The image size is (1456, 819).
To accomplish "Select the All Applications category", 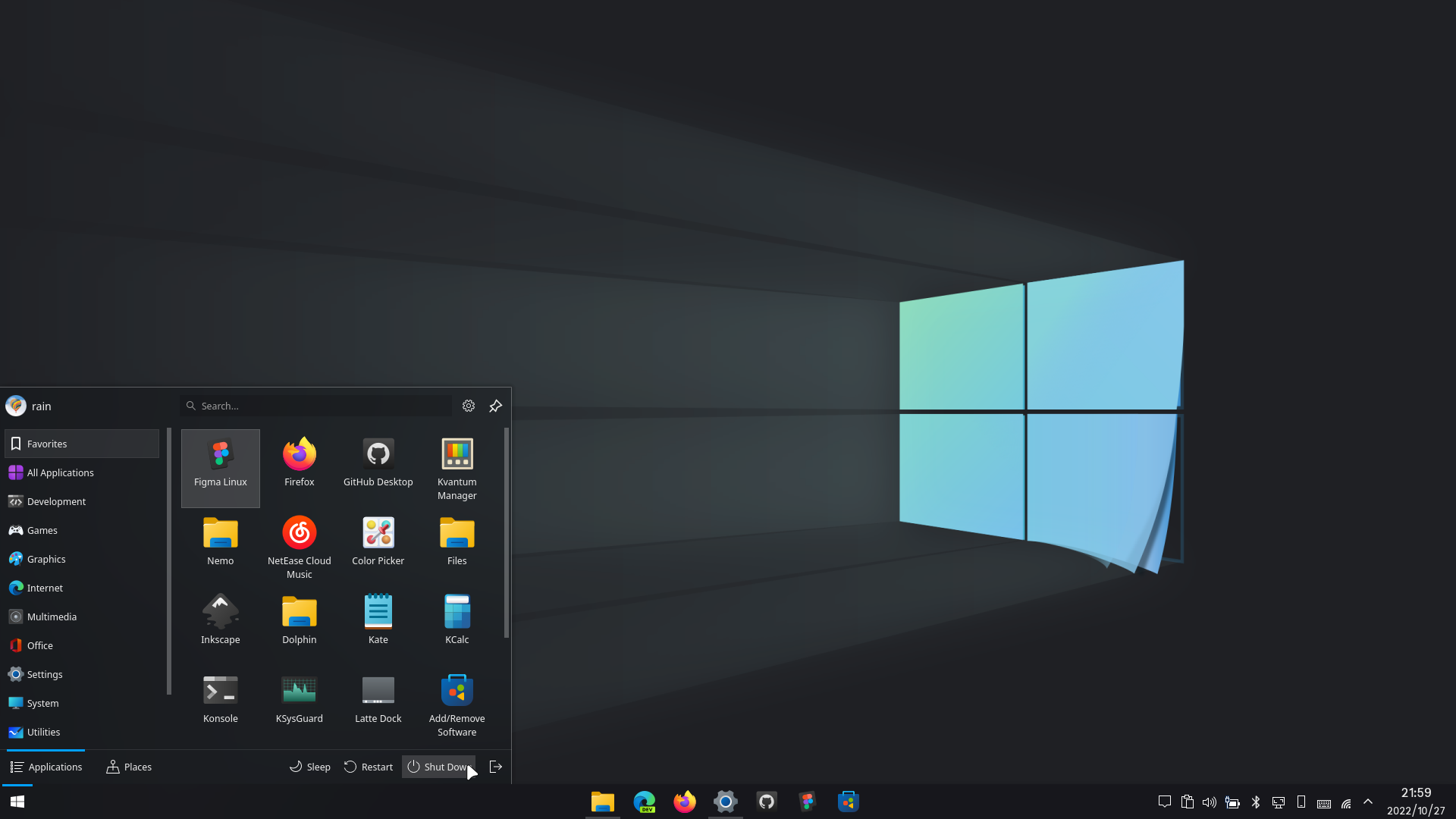I will click(61, 472).
